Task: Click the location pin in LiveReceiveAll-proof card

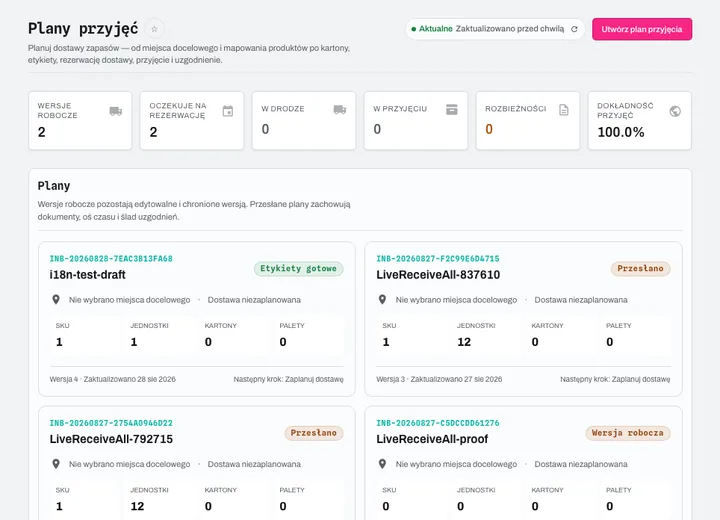Action: (382, 464)
